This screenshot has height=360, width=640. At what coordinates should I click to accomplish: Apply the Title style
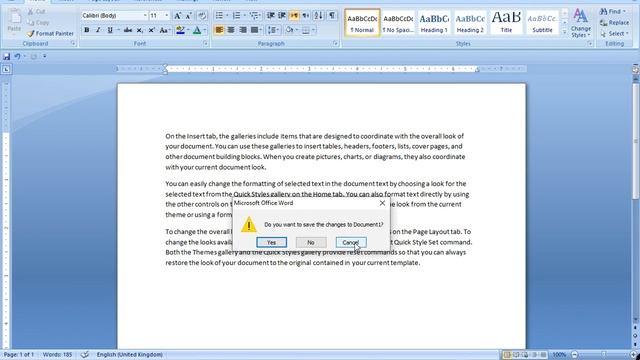click(x=506, y=23)
